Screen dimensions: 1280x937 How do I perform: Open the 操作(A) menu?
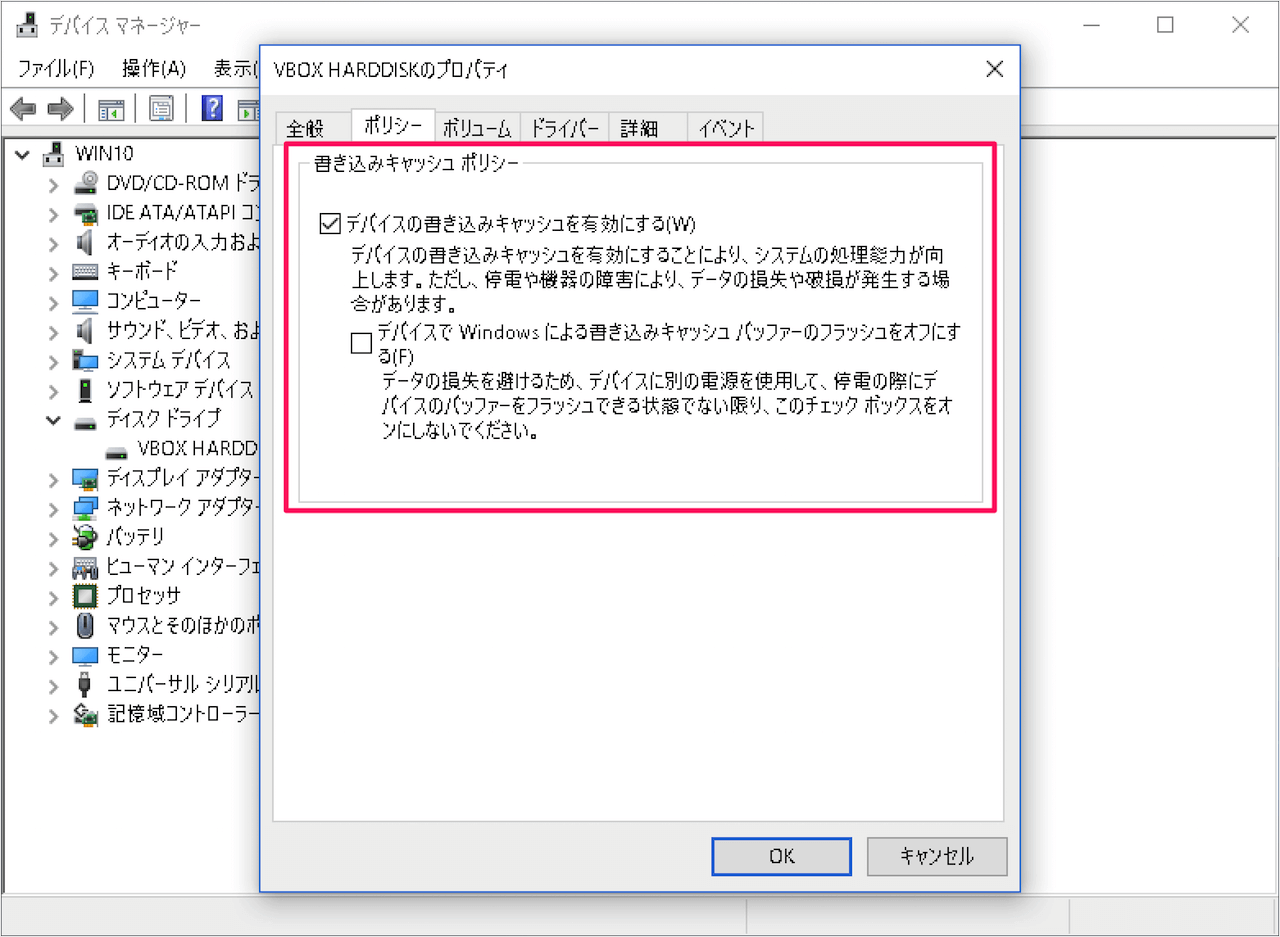(154, 69)
